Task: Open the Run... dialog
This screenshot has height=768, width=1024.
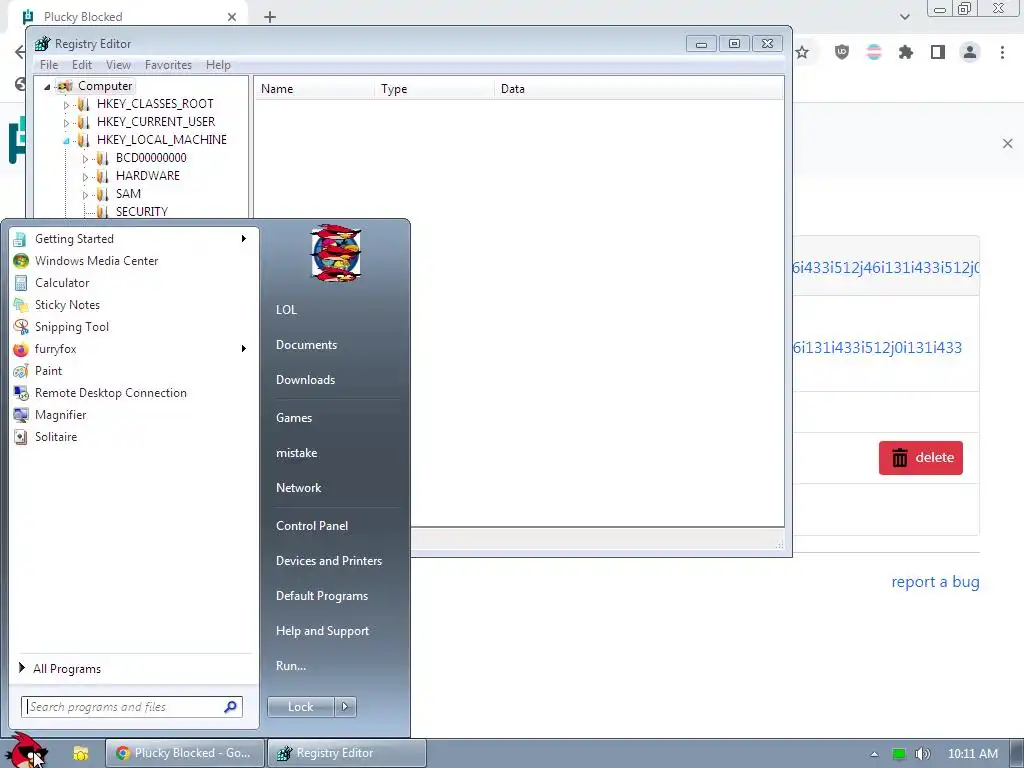Action: [x=291, y=666]
